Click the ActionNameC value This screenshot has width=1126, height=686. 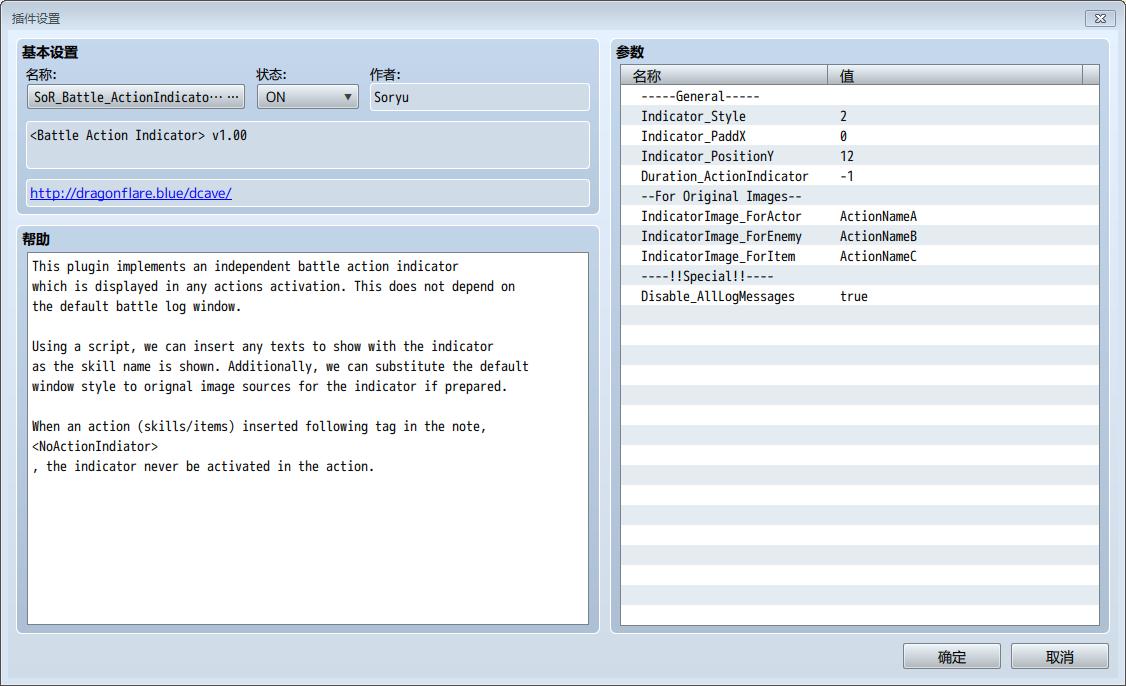coord(878,256)
